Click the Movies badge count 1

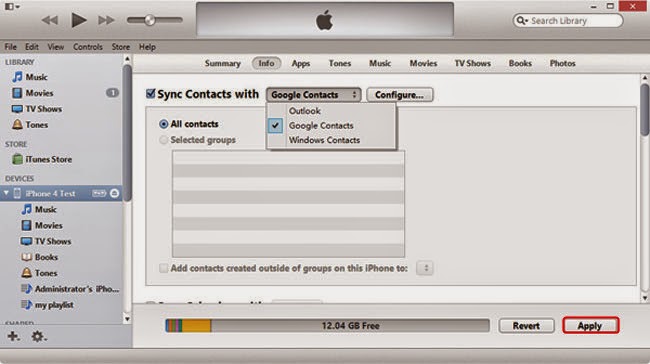coord(112,93)
